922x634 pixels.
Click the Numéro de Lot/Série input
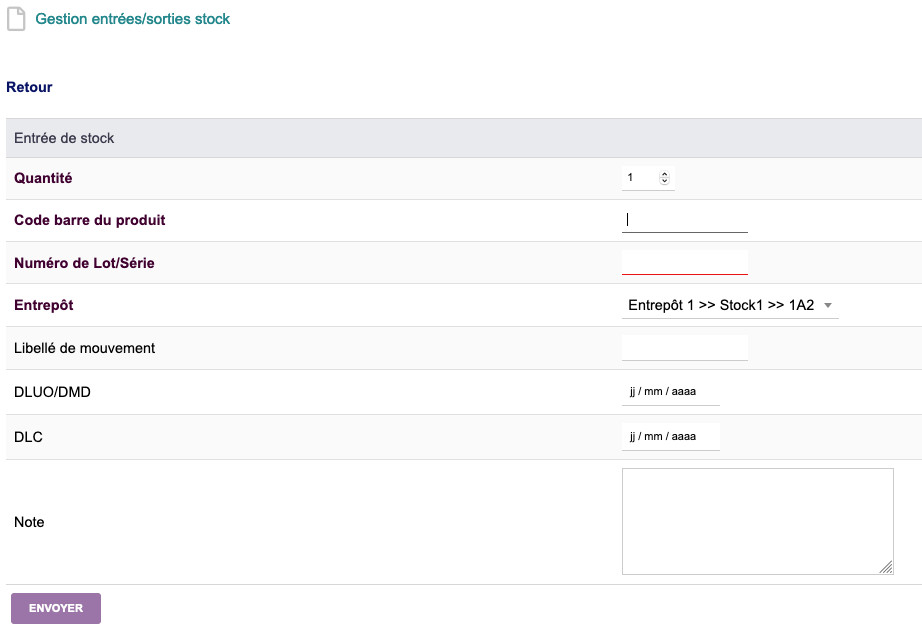click(x=684, y=262)
